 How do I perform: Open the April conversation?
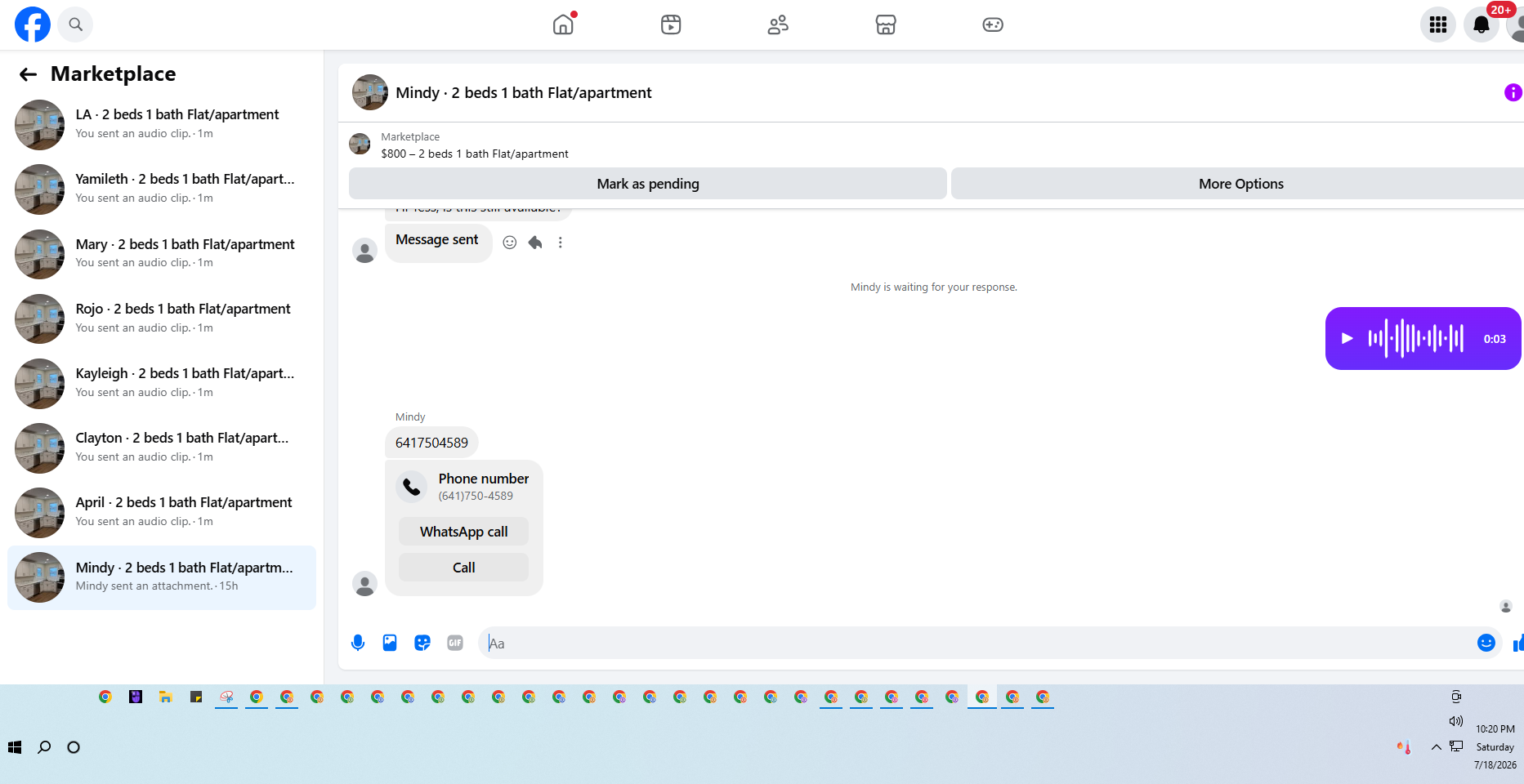pos(162,512)
